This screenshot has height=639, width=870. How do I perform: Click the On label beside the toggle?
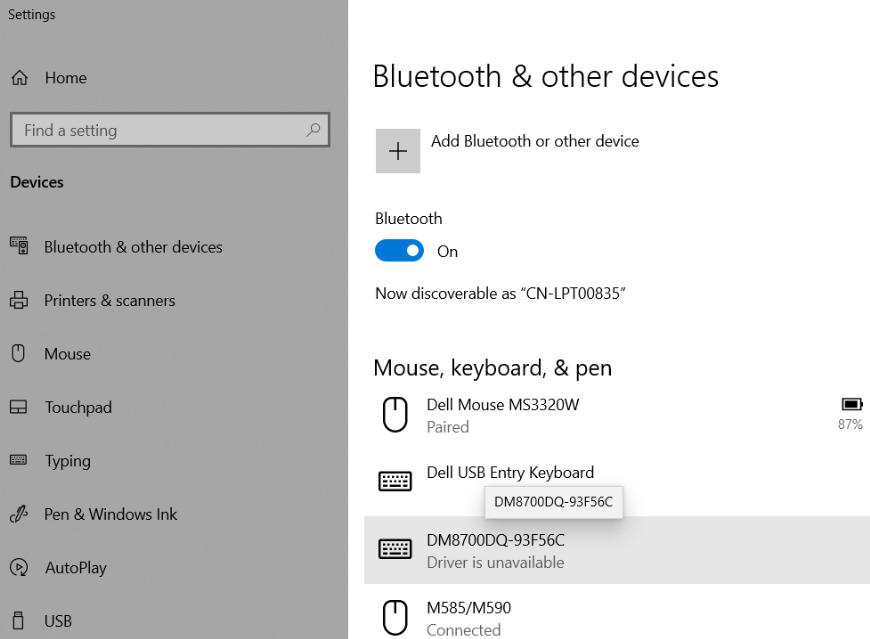[448, 252]
